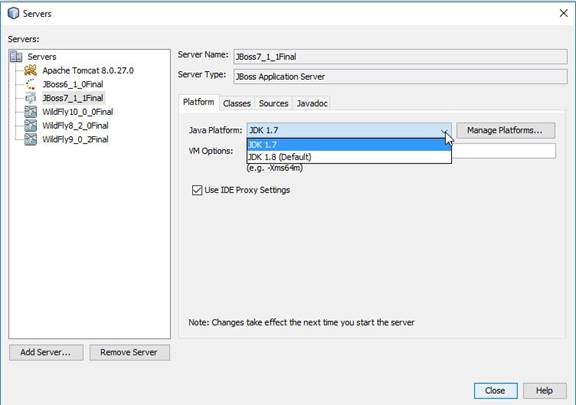This screenshot has width=576, height=405.
Task: Click the Apache Tomcat 8.0.27.0 server icon
Action: point(30,70)
